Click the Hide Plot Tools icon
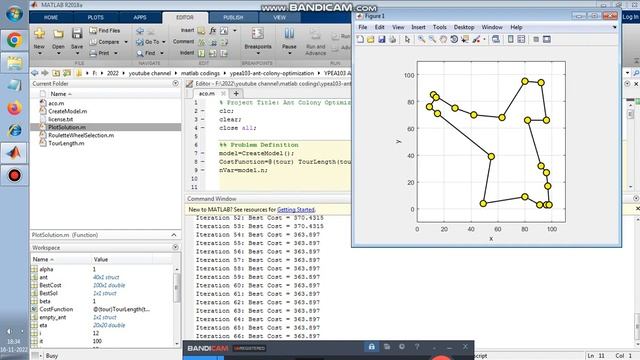640x360 pixels. pyautogui.click(x=536, y=39)
